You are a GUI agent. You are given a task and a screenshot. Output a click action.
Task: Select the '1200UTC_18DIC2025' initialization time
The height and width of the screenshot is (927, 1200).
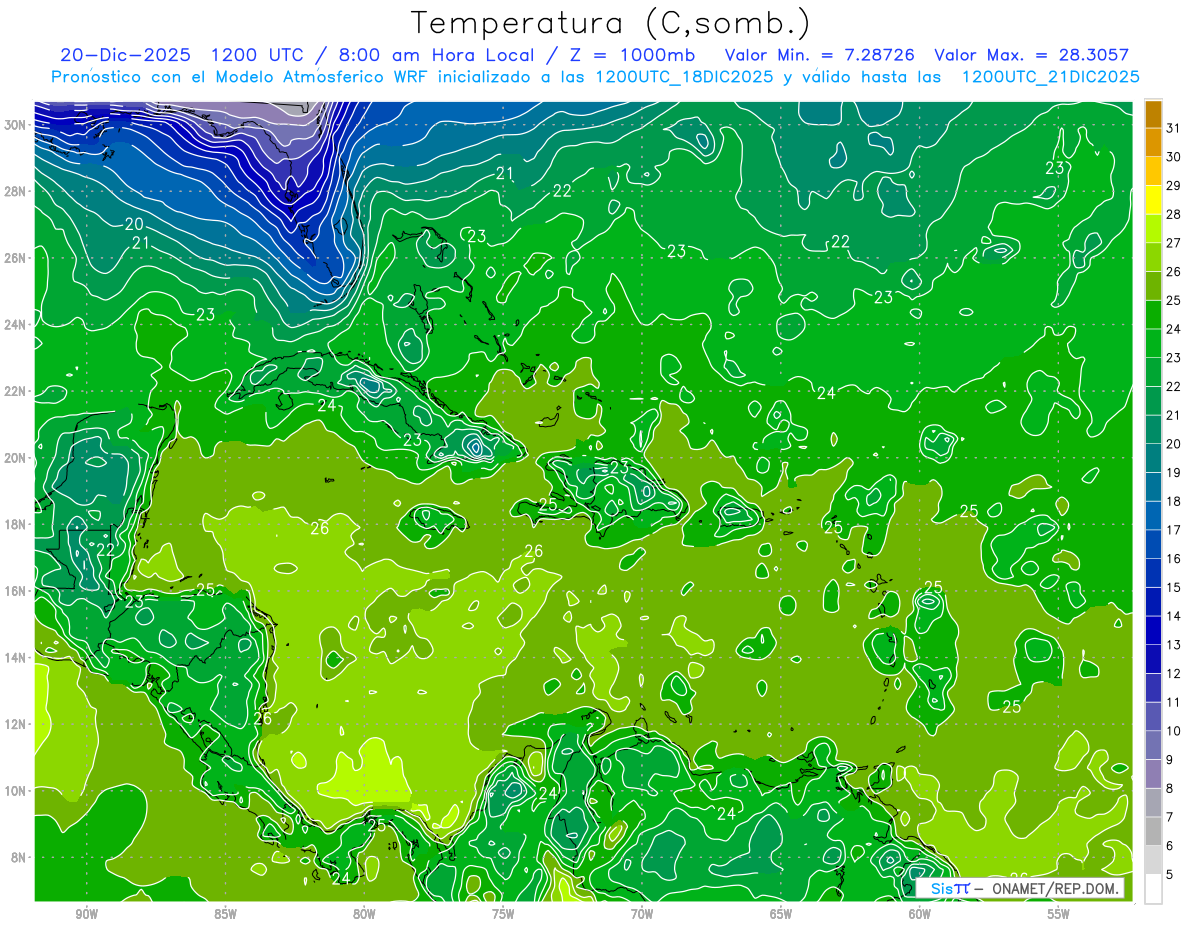pyautogui.click(x=684, y=77)
